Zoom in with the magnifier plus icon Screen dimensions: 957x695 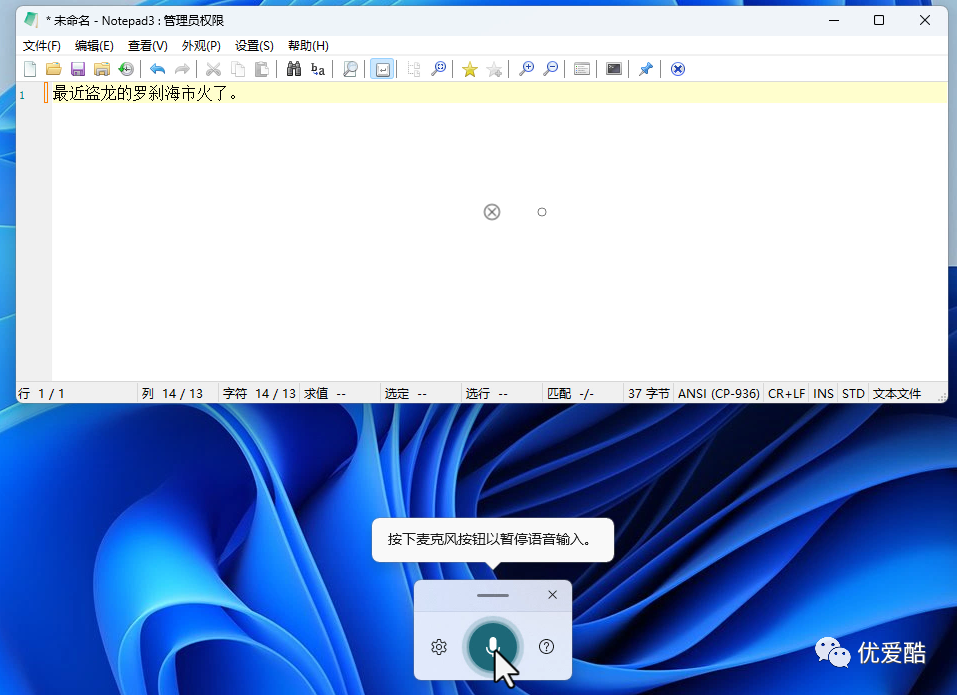pos(526,69)
